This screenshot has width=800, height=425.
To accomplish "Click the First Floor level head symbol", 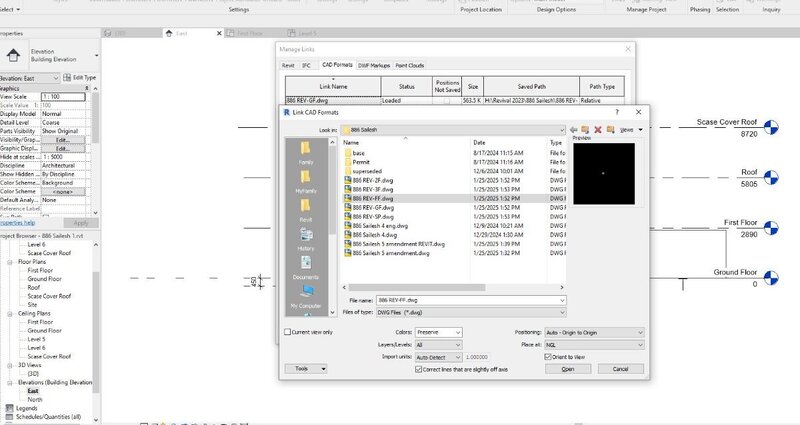I will 771,228.
